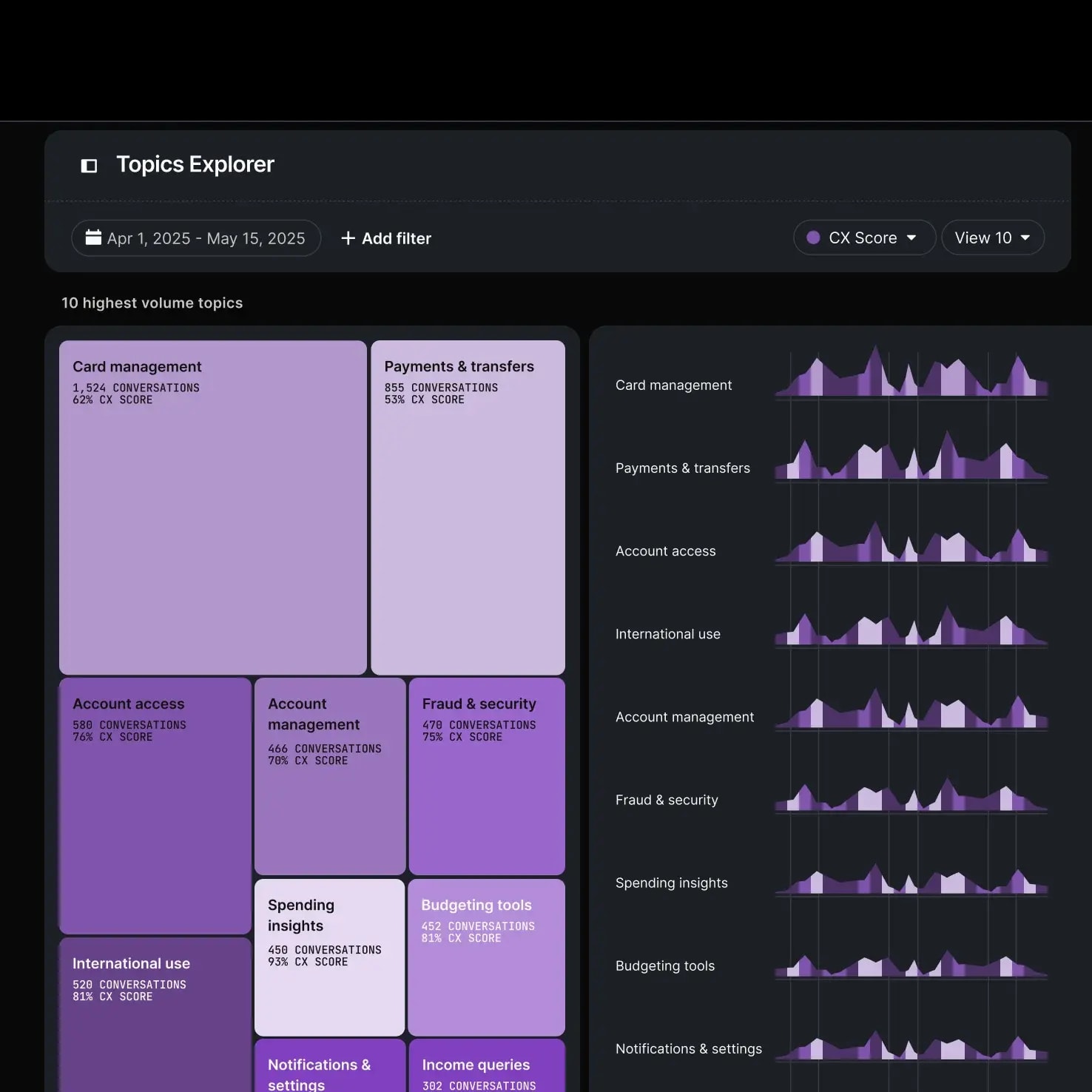Click the Add filter button

(385, 238)
